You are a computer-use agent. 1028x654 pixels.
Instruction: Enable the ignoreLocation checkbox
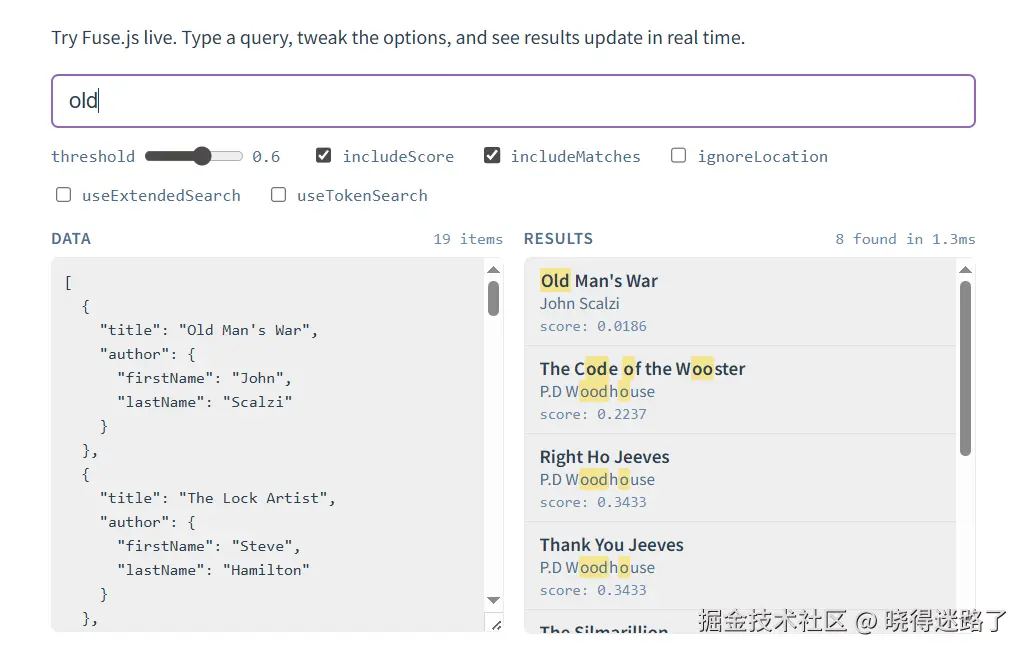tap(679, 156)
